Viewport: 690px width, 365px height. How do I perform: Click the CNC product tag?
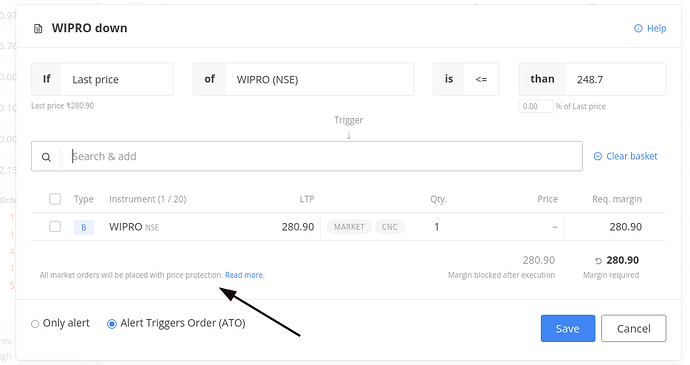[x=389, y=227]
